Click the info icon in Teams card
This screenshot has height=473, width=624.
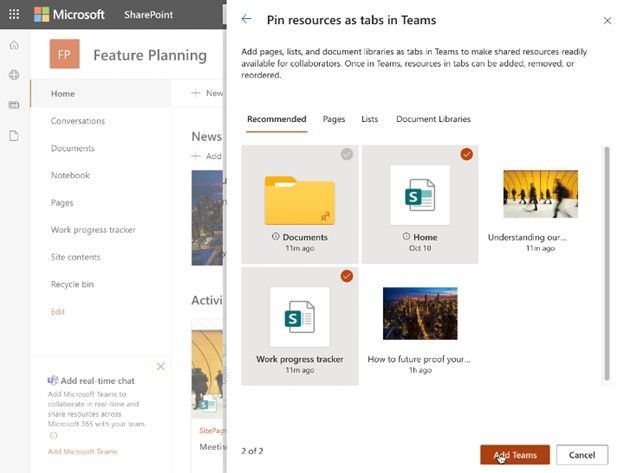[53, 436]
